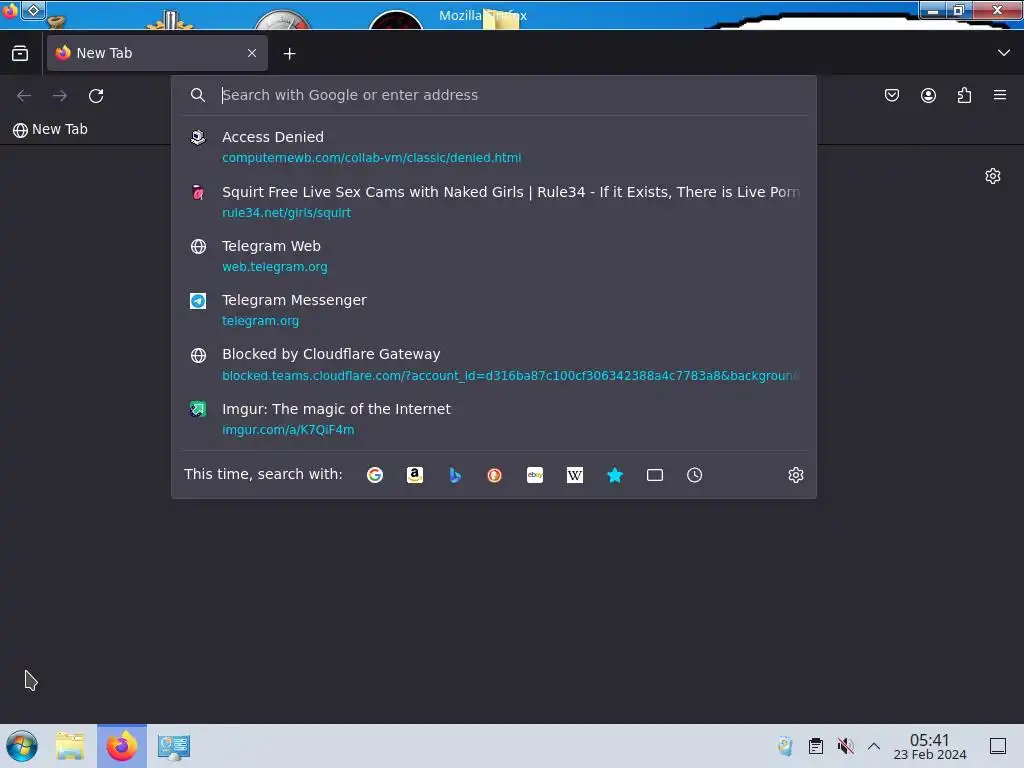The image size is (1024, 768).
Task: Select the Telegram Web suggestion
Action: (x=494, y=256)
